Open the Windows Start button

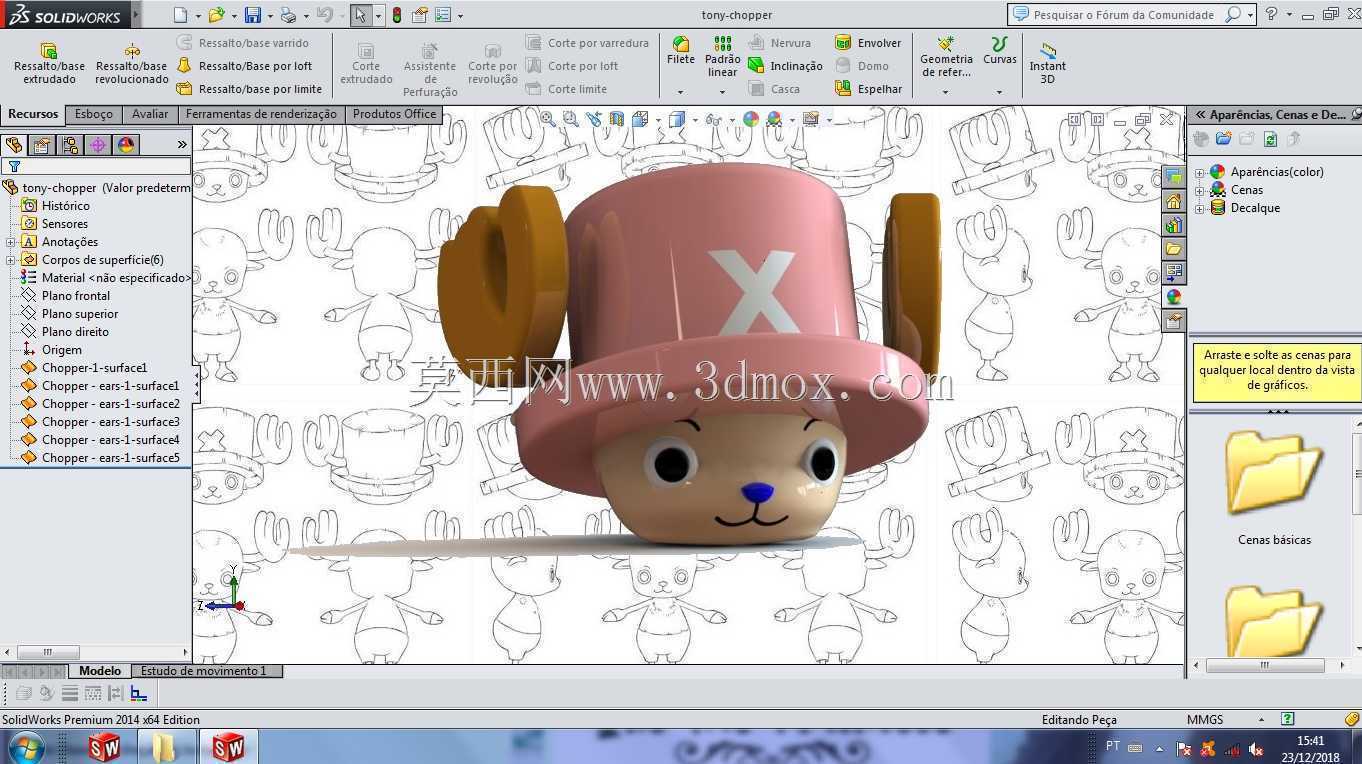25,747
